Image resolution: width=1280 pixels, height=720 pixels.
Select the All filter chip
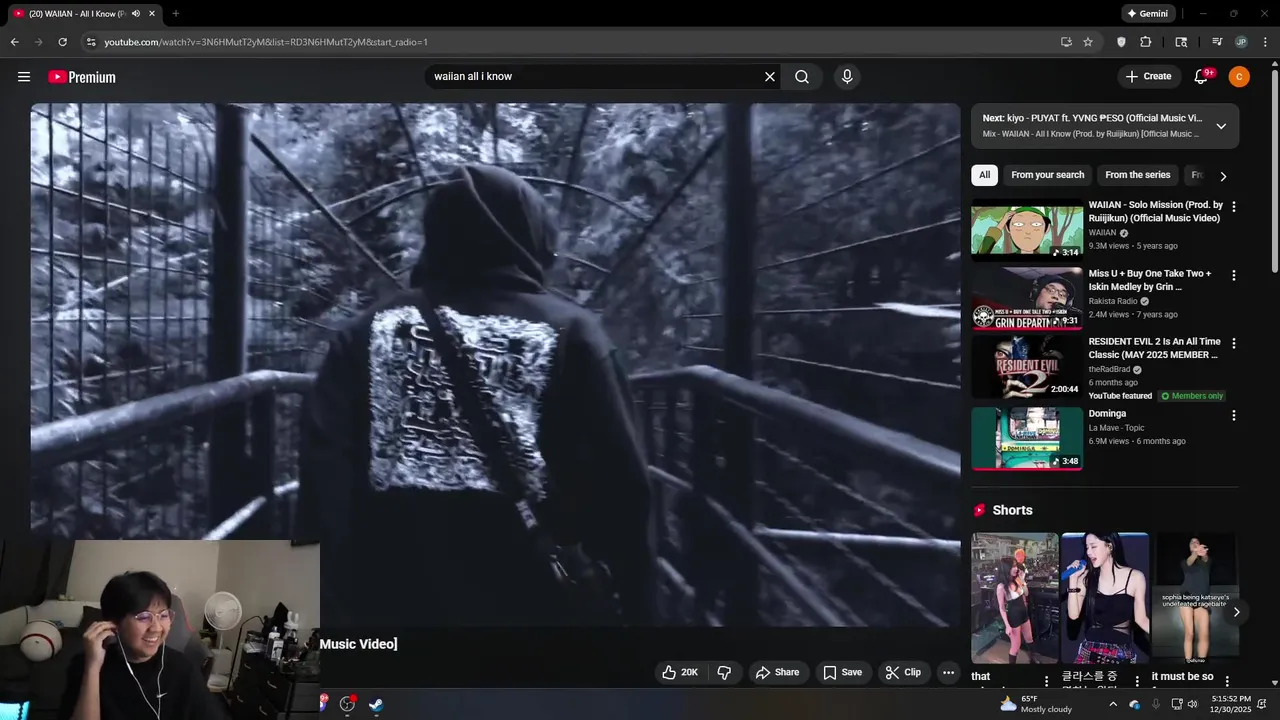click(984, 175)
